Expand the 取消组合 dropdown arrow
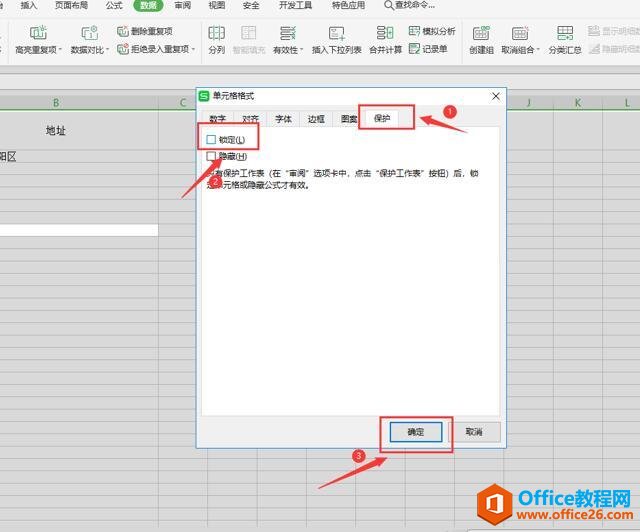The image size is (640, 532). click(x=538, y=50)
